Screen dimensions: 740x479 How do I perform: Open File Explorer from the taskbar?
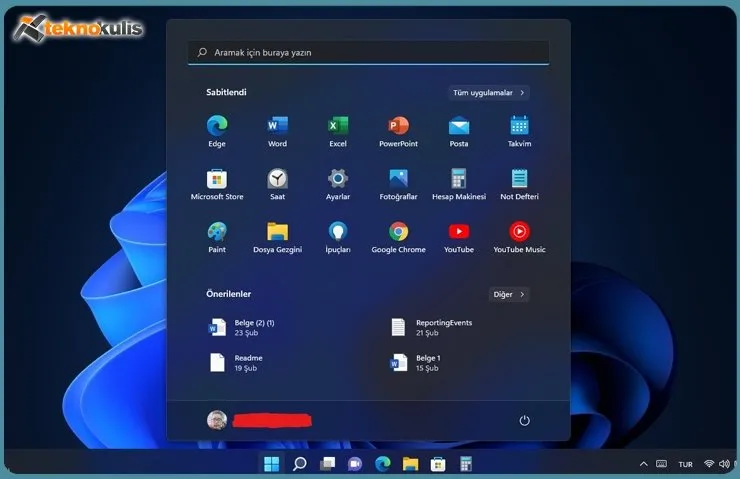click(410, 464)
